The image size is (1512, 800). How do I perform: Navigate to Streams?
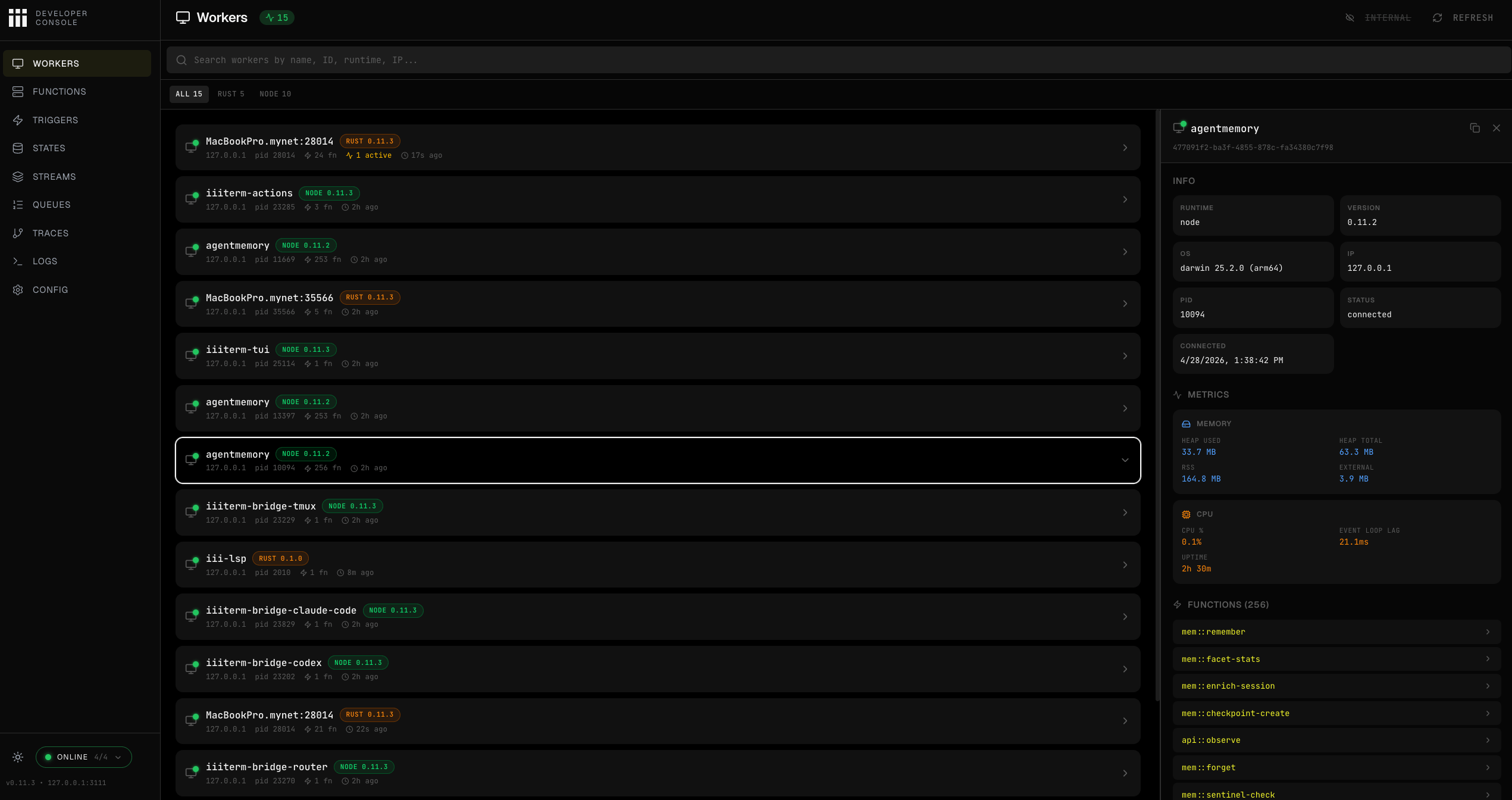[x=77, y=177]
